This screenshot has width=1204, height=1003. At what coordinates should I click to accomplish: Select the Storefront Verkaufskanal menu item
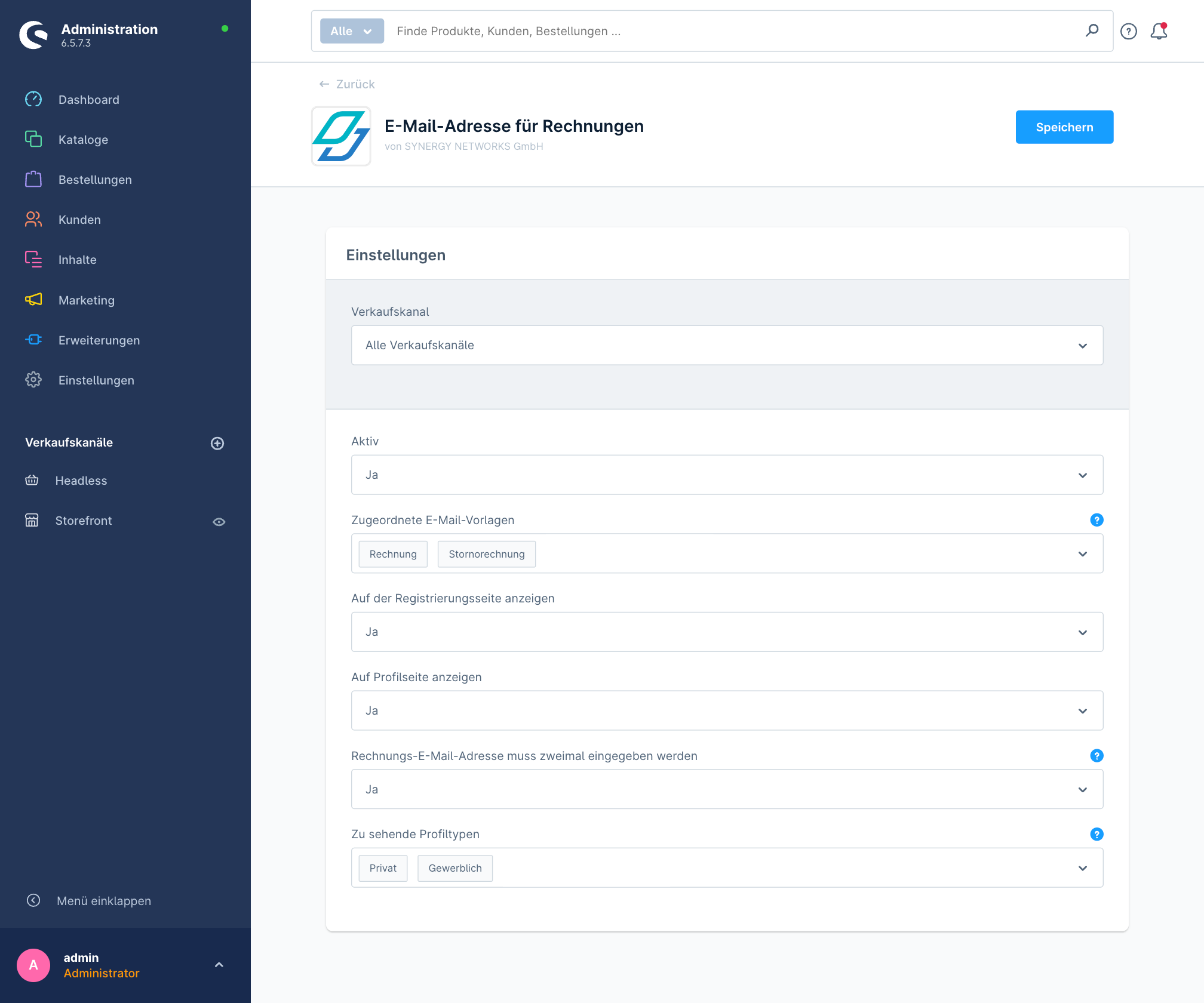point(84,521)
